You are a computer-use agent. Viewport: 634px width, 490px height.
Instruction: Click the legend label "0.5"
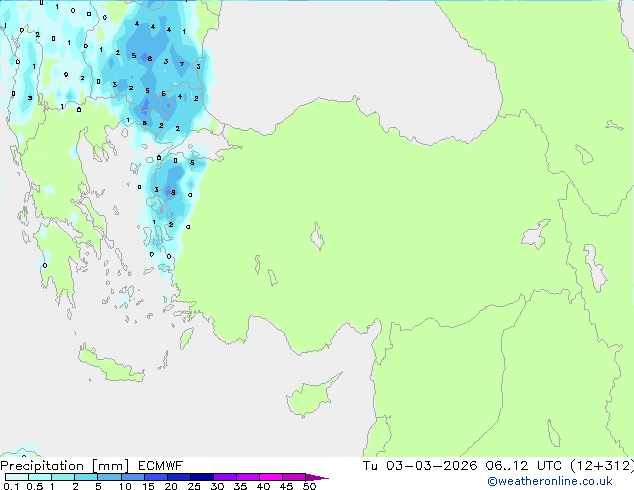tap(35, 486)
